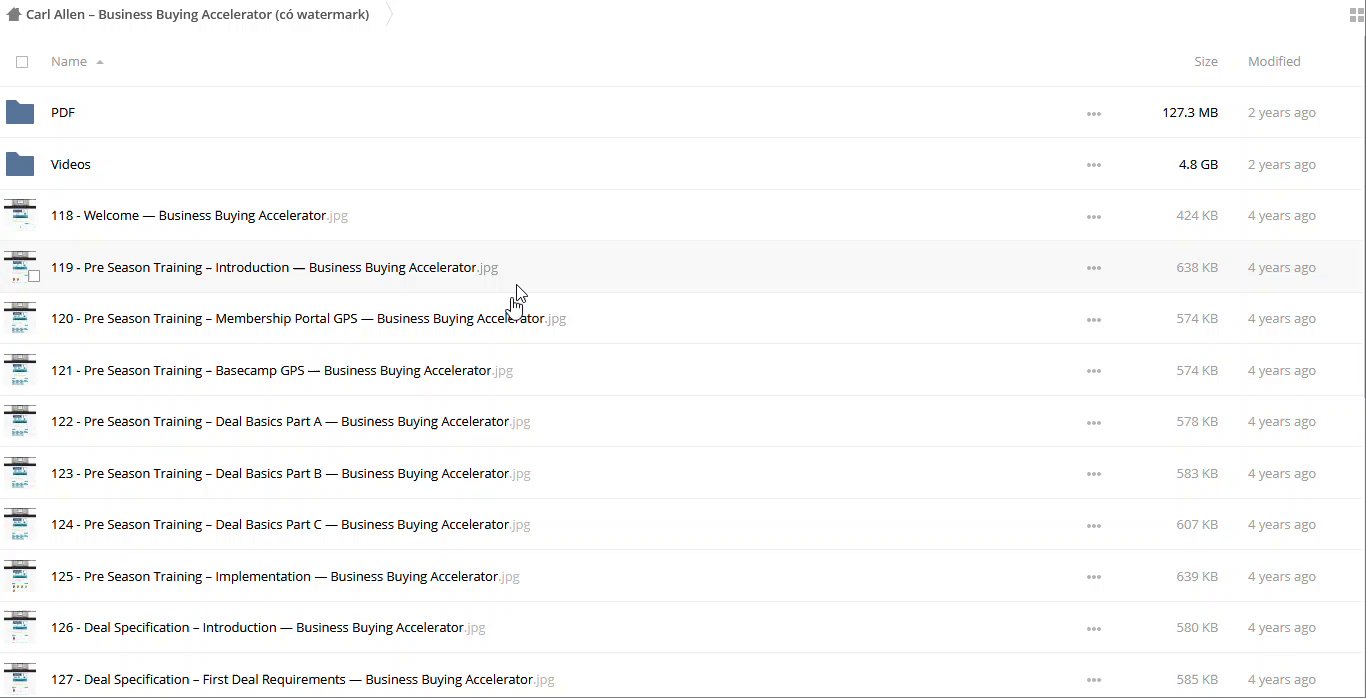
Task: Open the Videos folder name
Action: (71, 164)
